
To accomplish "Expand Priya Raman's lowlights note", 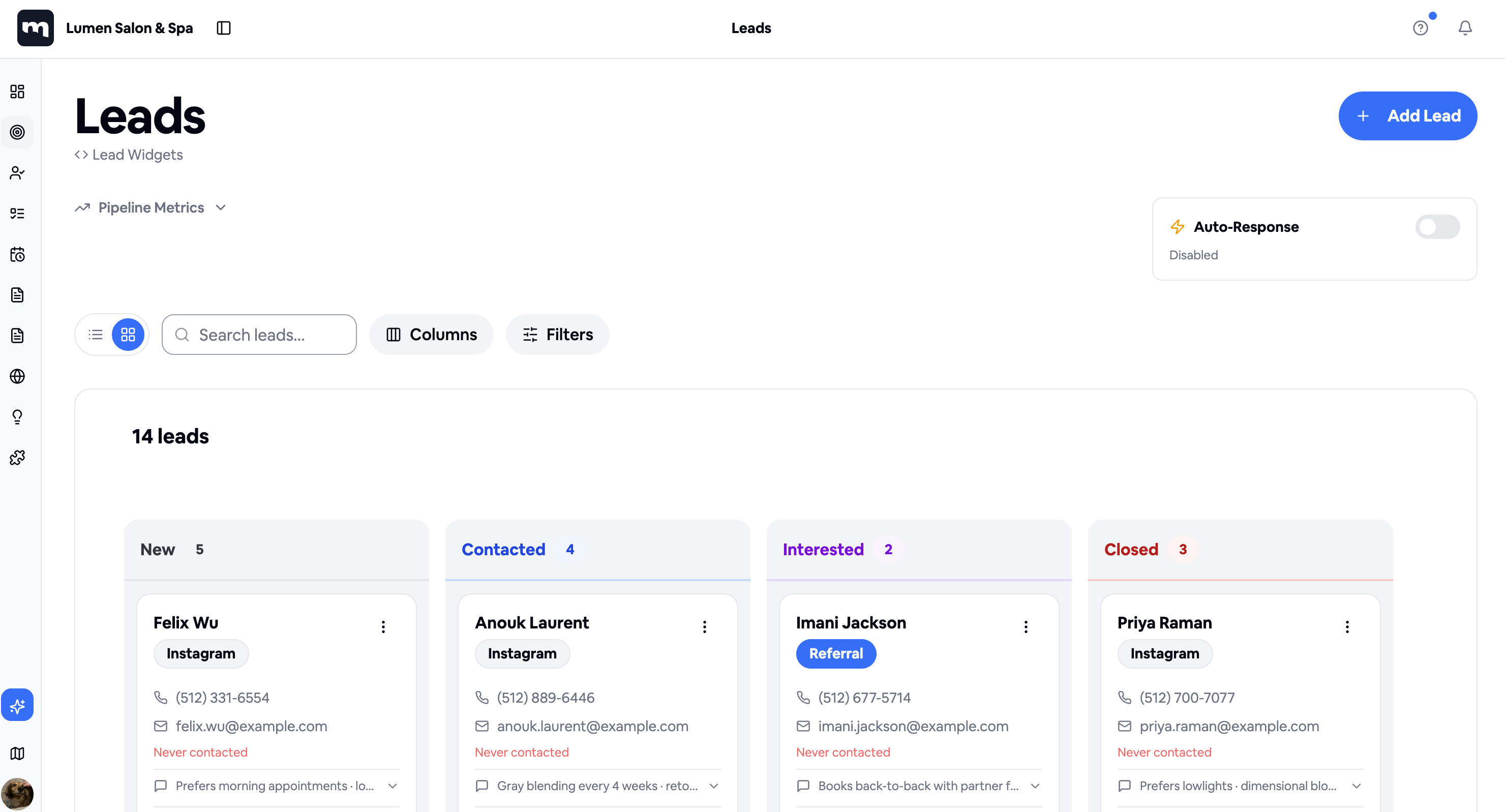I will click(x=1240, y=786).
